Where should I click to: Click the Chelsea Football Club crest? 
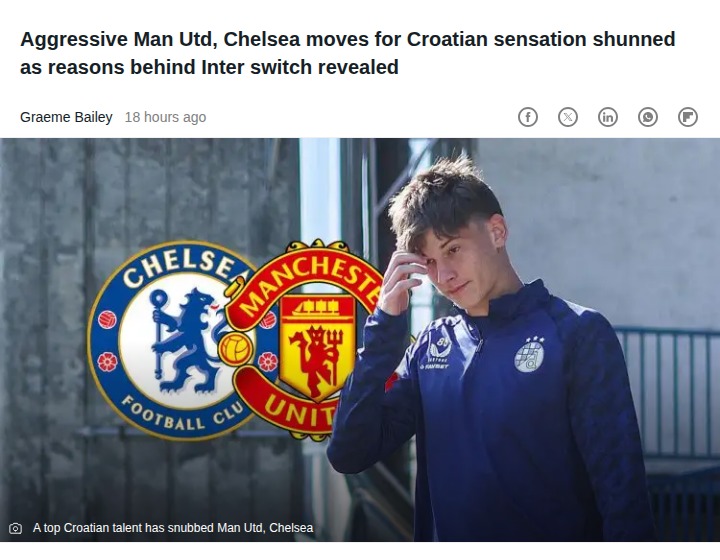[x=174, y=341]
